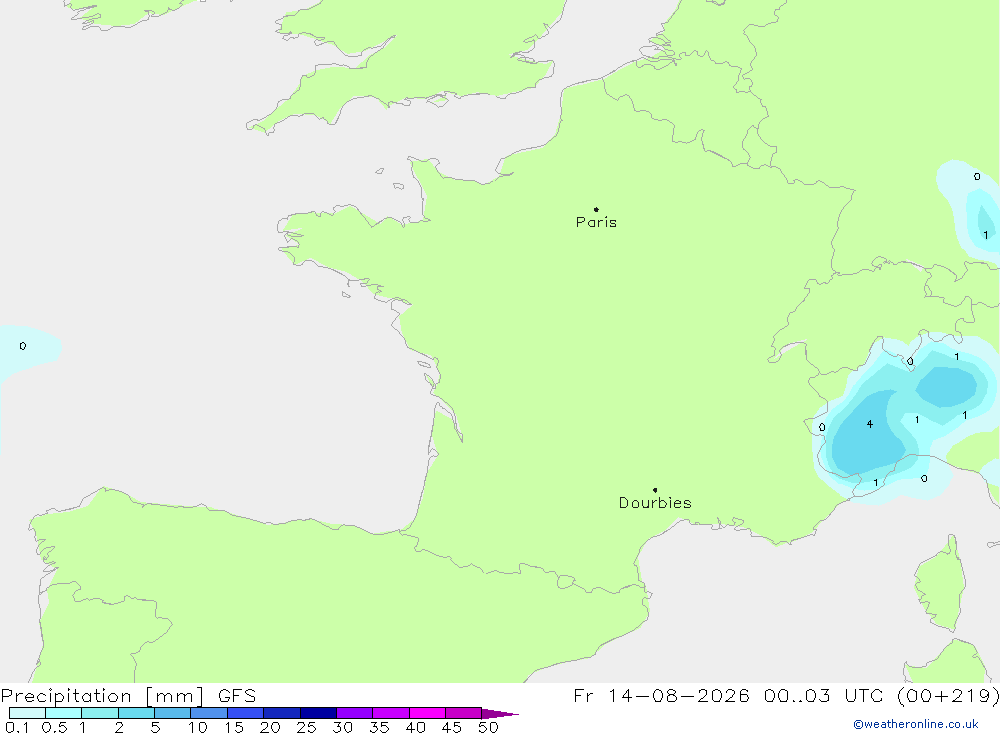Click the legend tick label '2'
This screenshot has height=733, width=1000.
[119, 727]
